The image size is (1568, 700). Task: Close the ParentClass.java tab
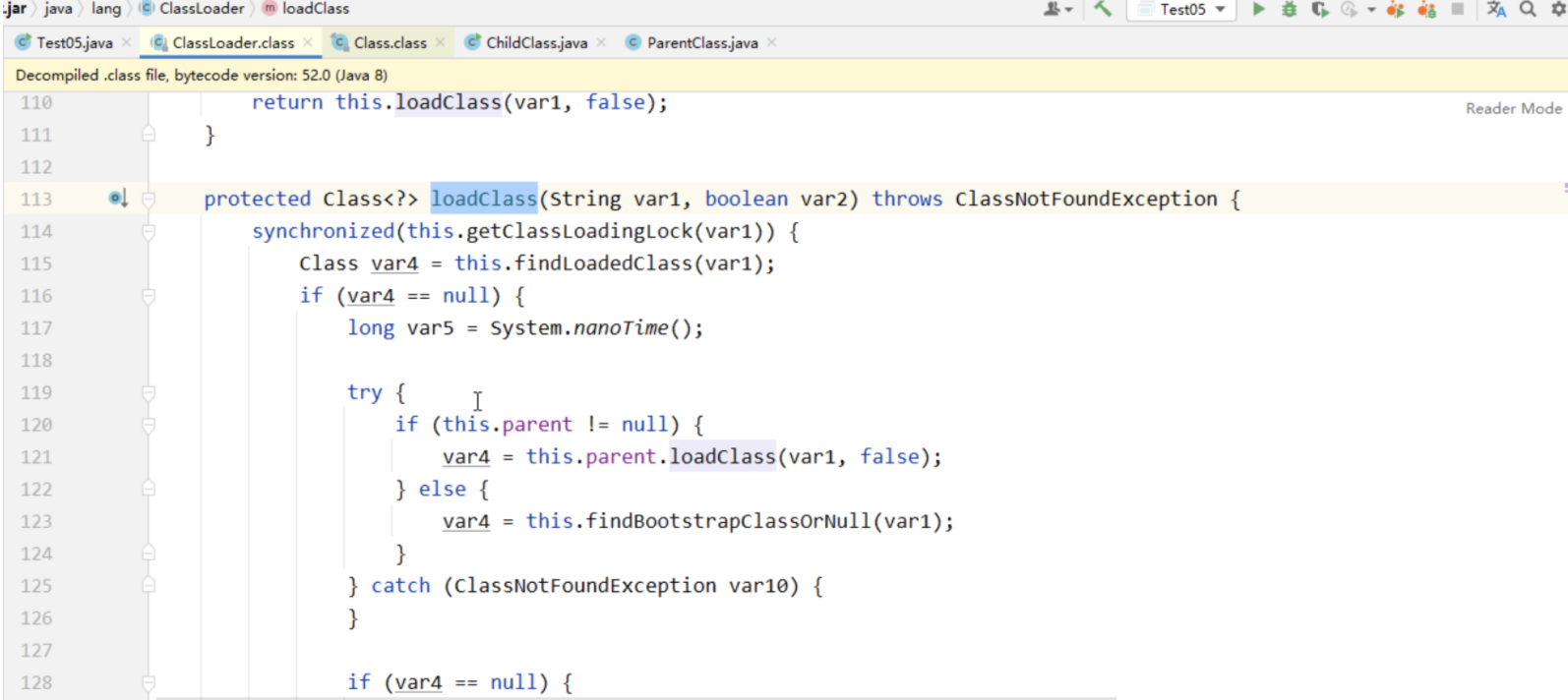(772, 42)
